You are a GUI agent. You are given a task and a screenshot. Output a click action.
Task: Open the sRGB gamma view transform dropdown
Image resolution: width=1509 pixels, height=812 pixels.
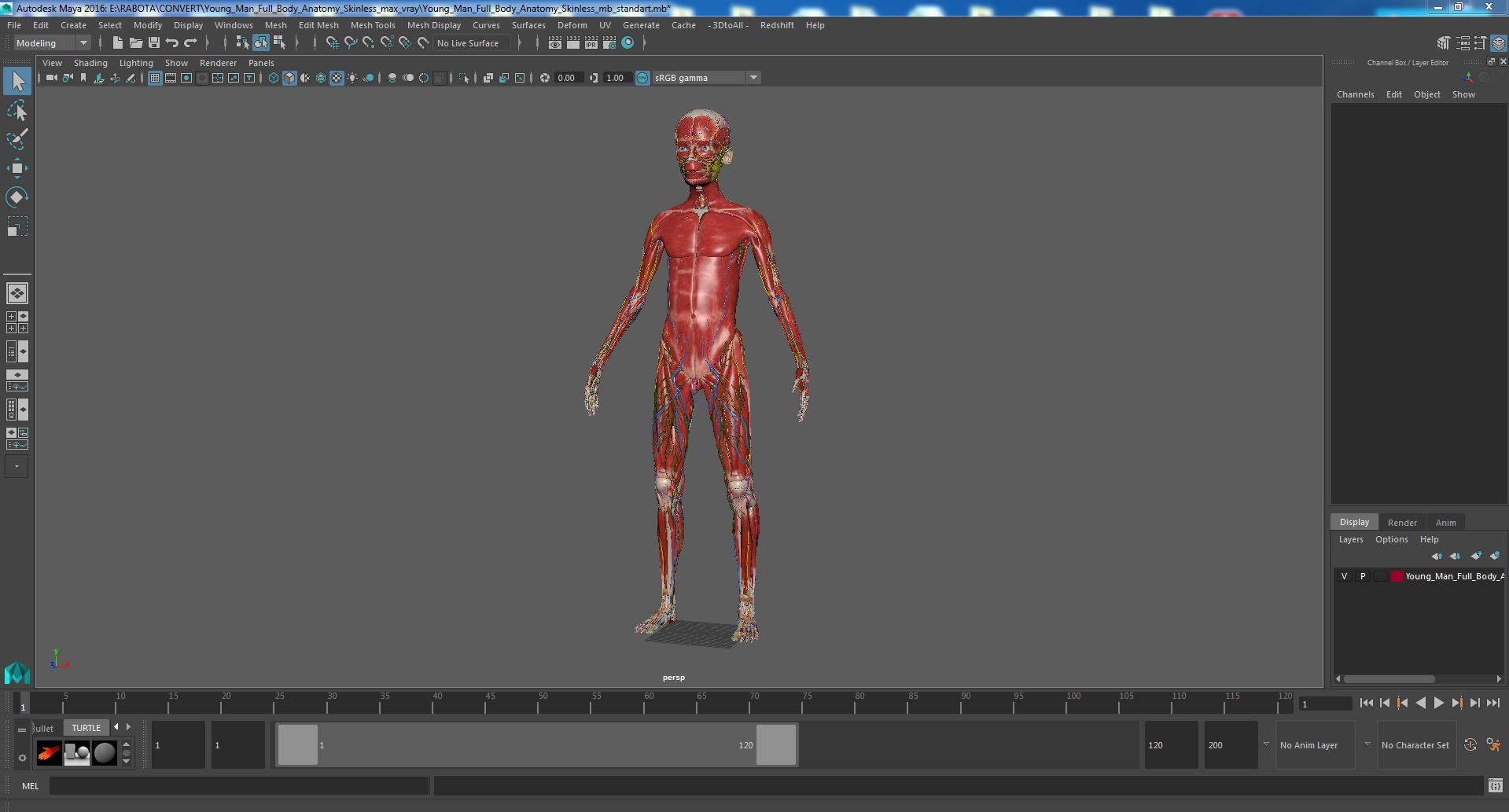706,78
